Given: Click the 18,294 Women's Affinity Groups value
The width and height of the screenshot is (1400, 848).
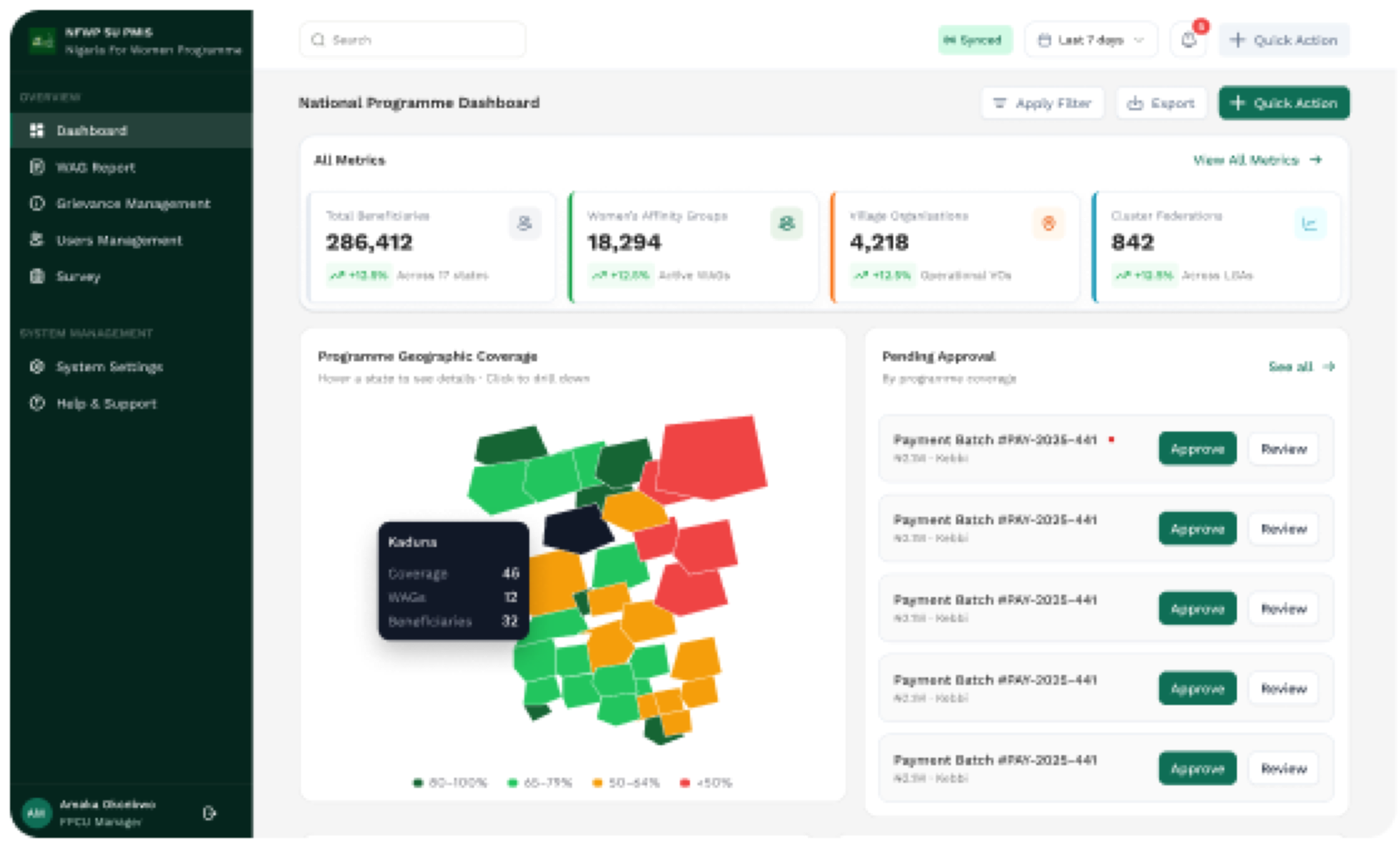Looking at the screenshot, I should click(x=624, y=243).
